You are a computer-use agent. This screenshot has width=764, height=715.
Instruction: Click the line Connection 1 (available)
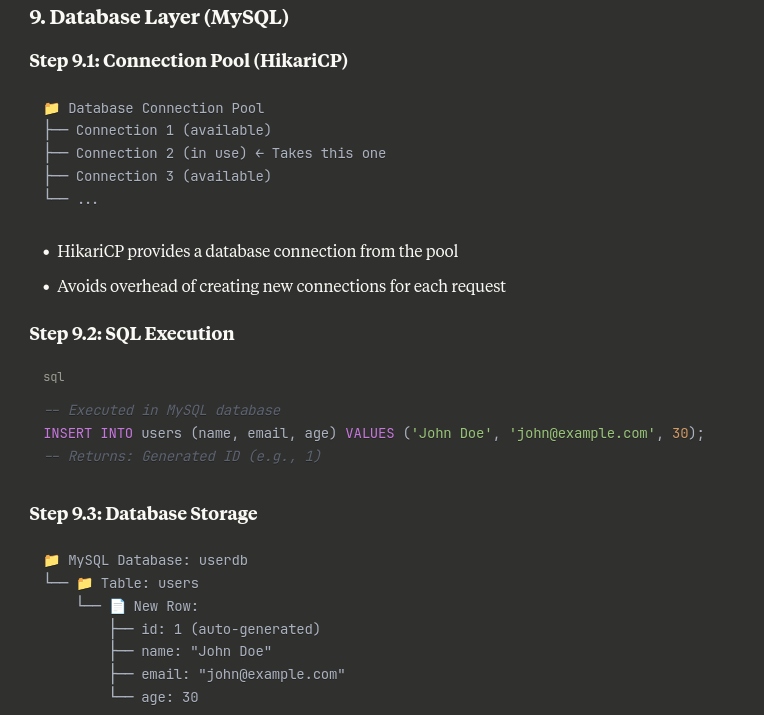(x=173, y=130)
